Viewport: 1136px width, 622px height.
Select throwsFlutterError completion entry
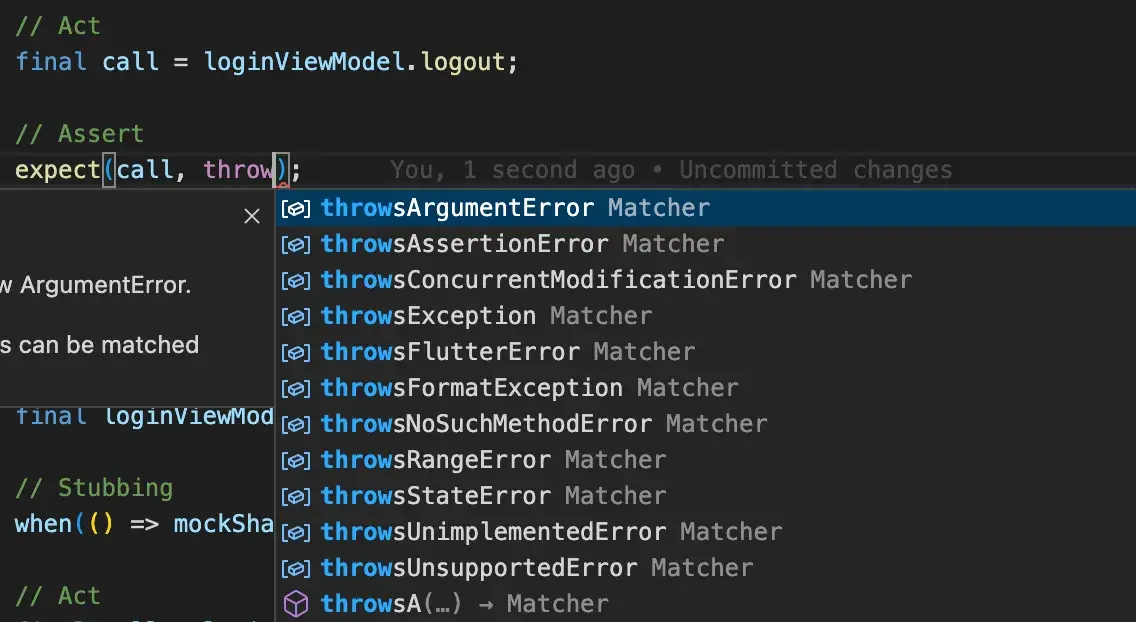[706, 352]
